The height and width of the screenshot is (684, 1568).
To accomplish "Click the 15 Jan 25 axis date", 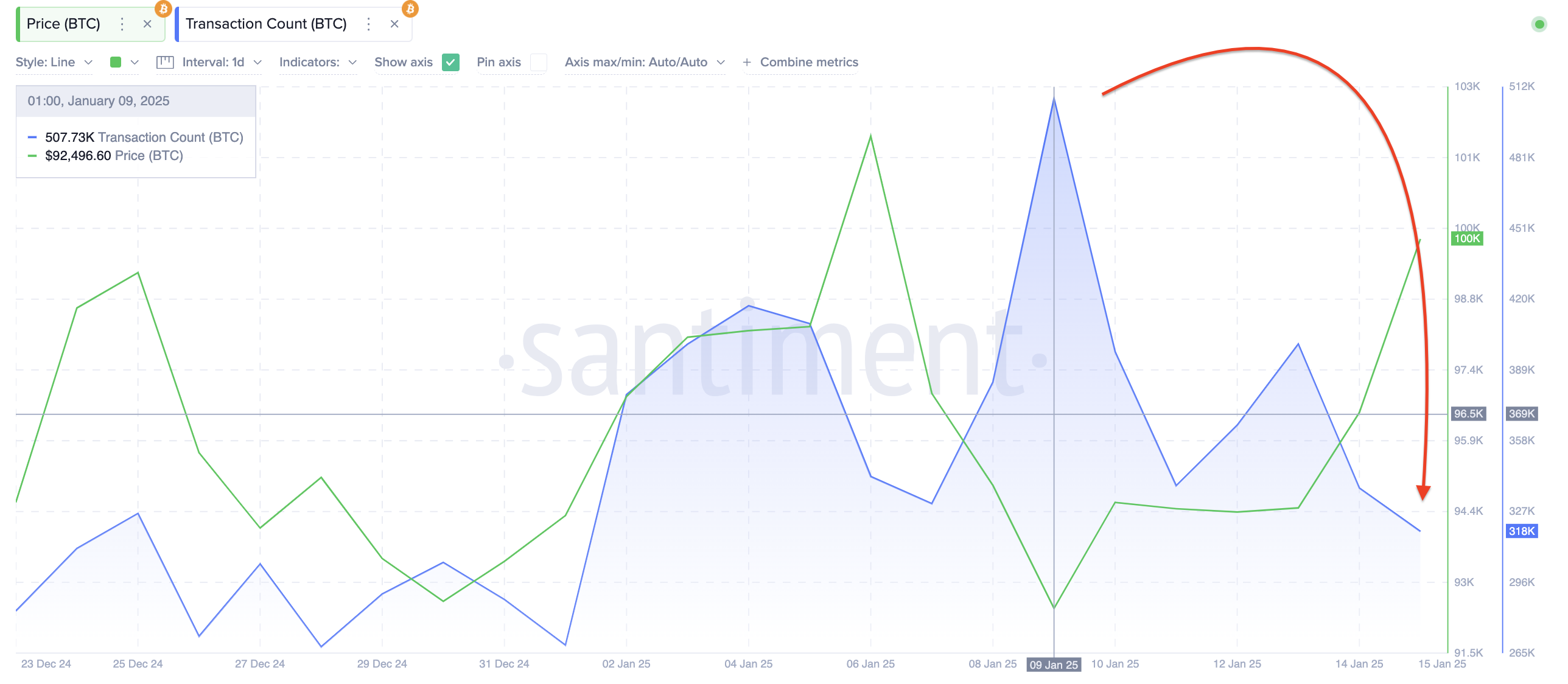I will coord(1442,664).
